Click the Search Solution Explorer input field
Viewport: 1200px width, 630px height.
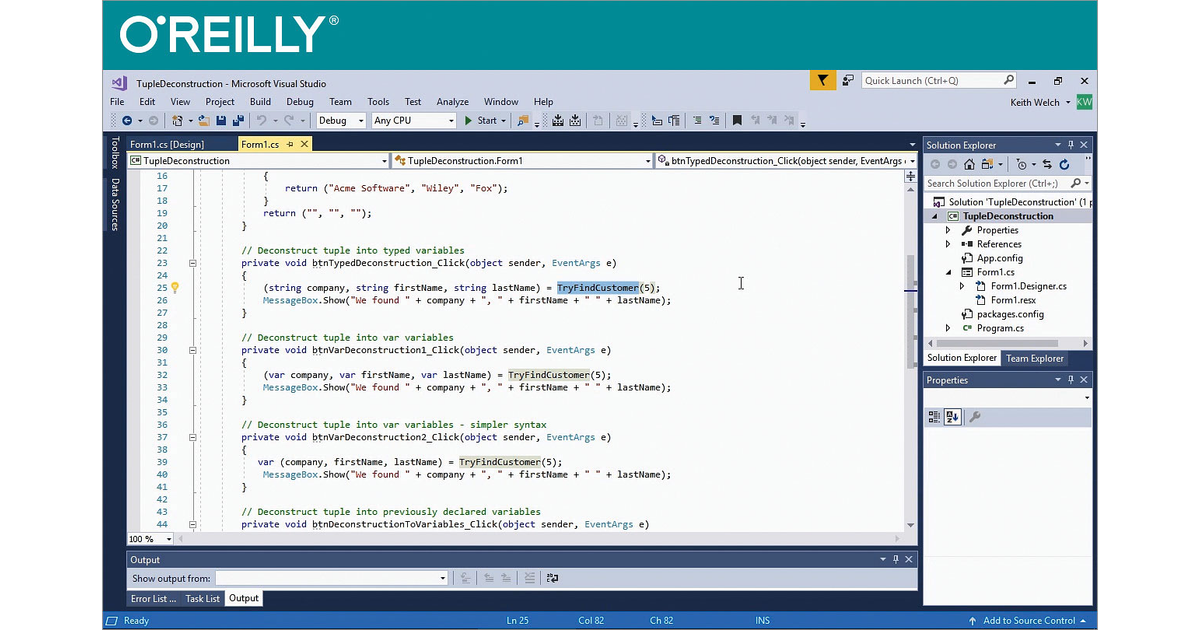click(996, 183)
